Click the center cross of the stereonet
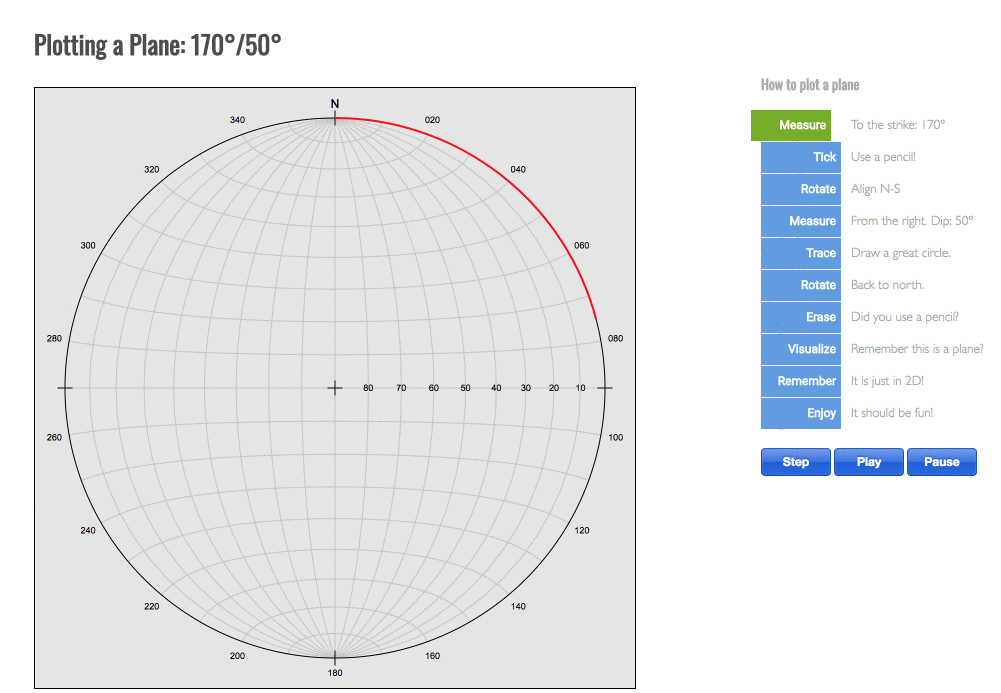The image size is (1001, 693). click(335, 388)
